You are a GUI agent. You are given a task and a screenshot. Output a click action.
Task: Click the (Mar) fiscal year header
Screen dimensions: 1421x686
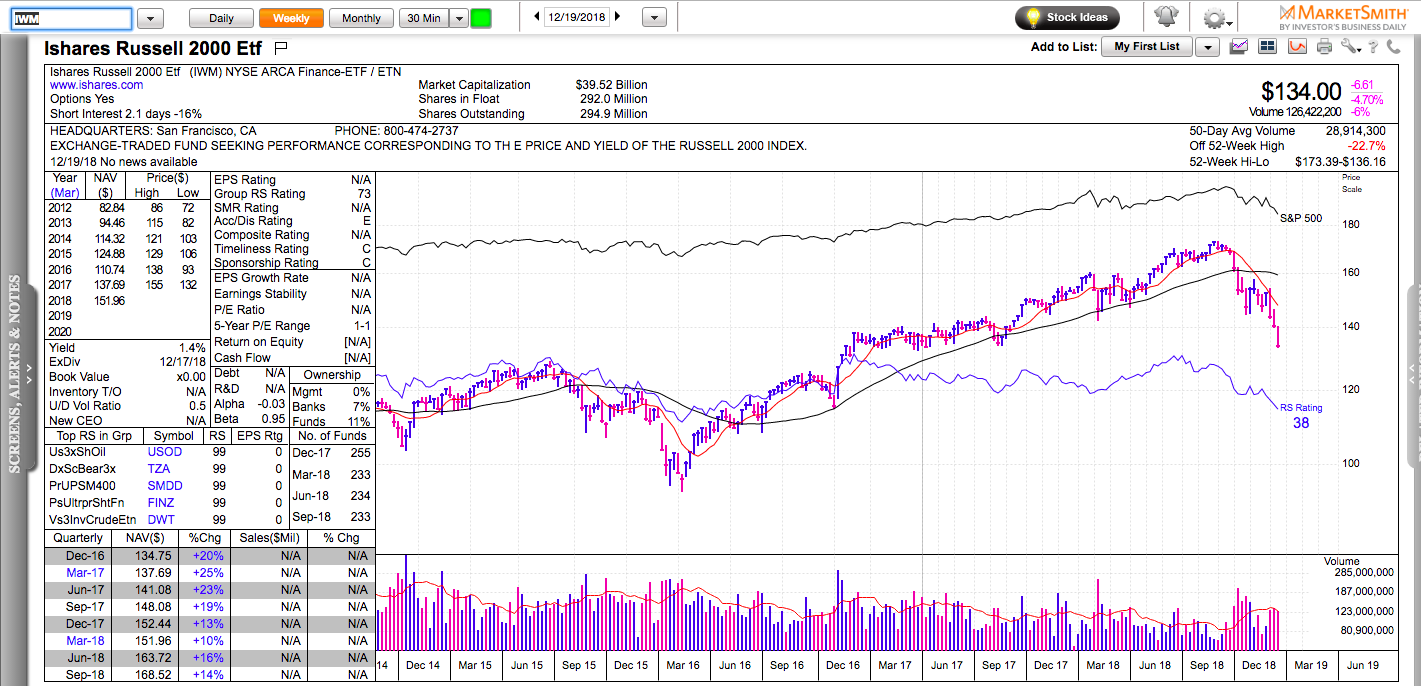tap(64, 193)
